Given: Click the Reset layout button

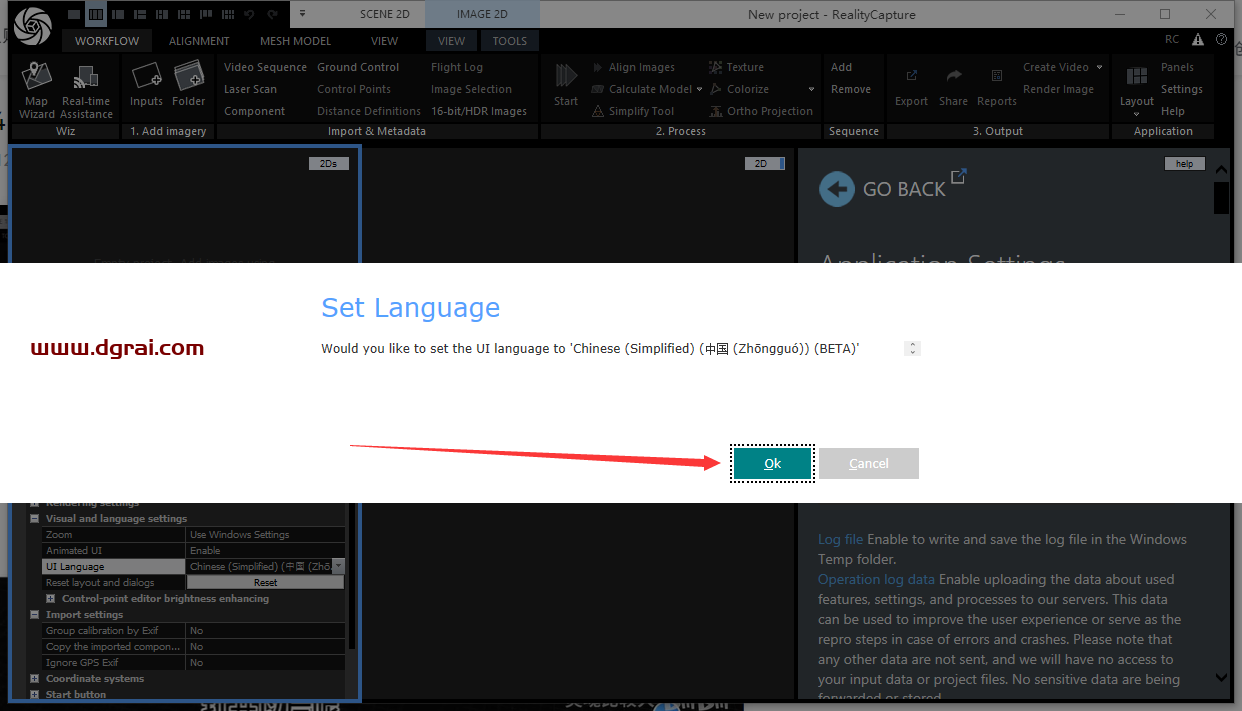Looking at the screenshot, I should [x=265, y=582].
